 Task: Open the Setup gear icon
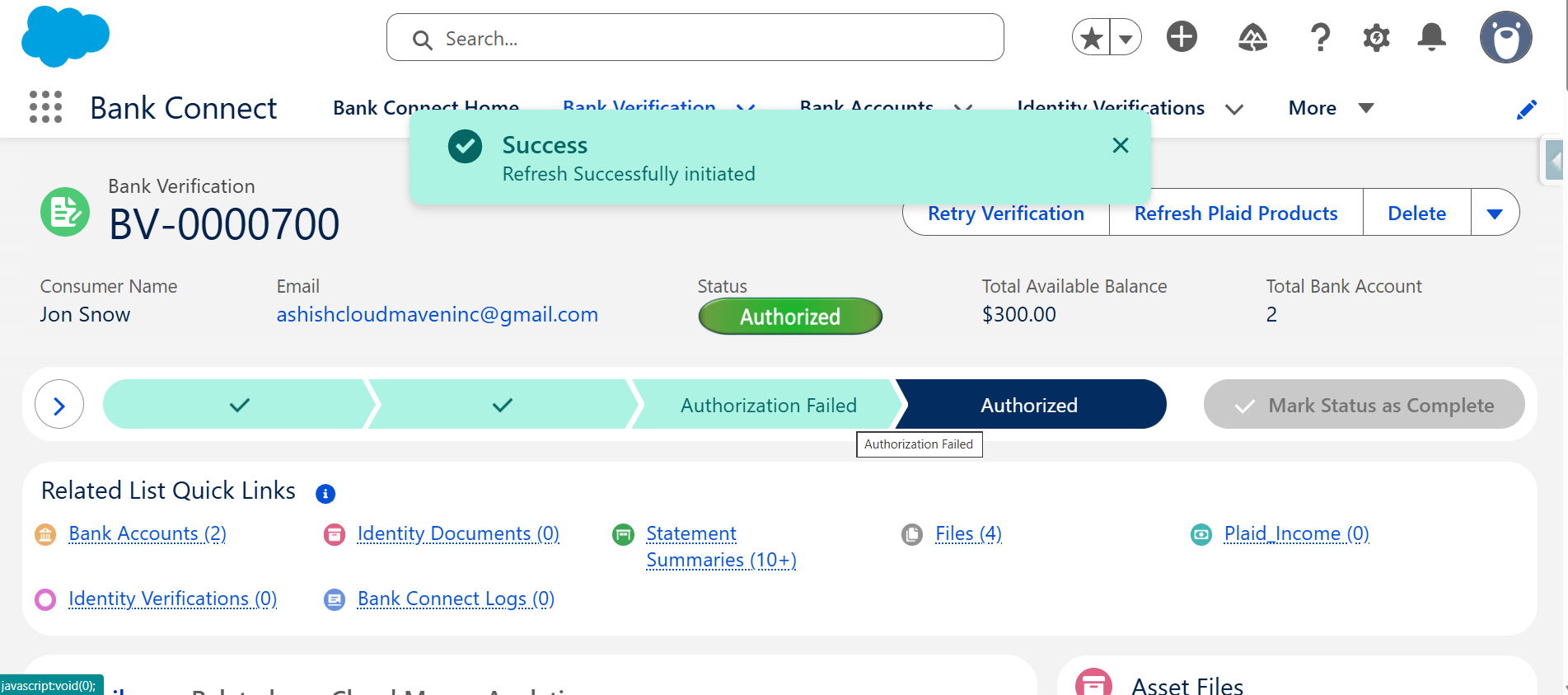tap(1376, 37)
